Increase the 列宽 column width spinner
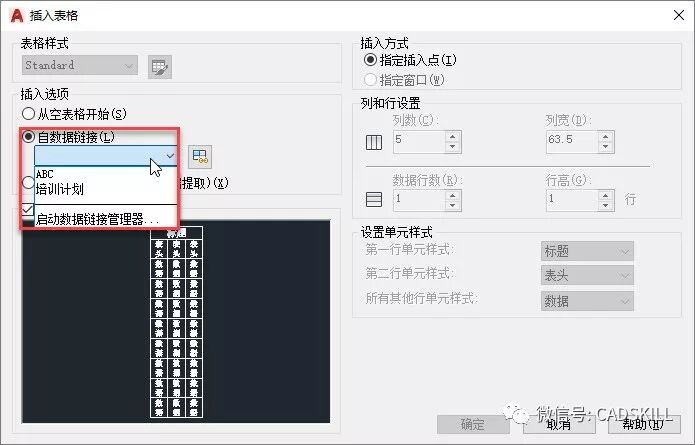 click(605, 137)
